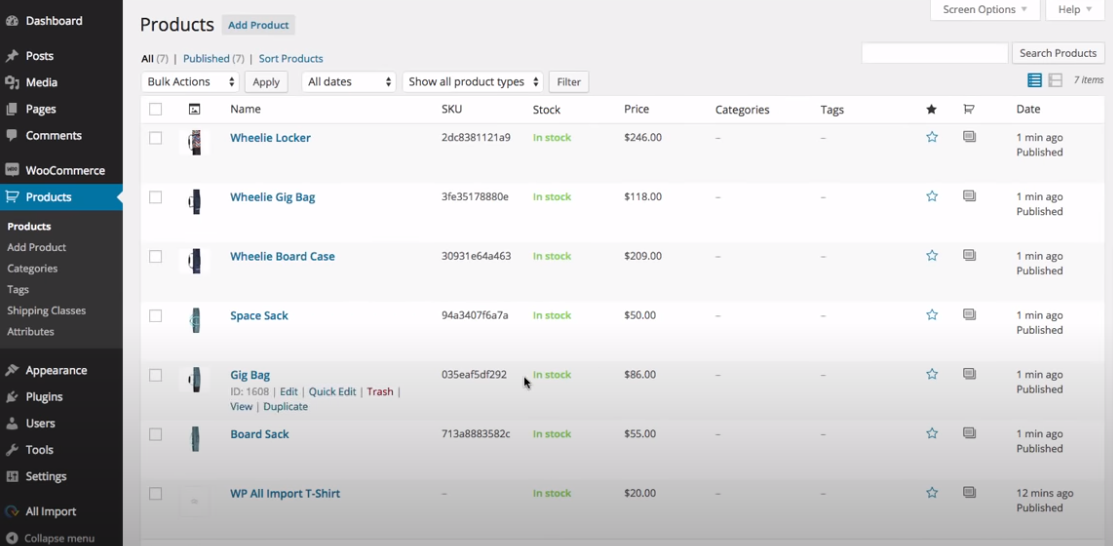Open the Bulk Actions dropdown

click(190, 82)
